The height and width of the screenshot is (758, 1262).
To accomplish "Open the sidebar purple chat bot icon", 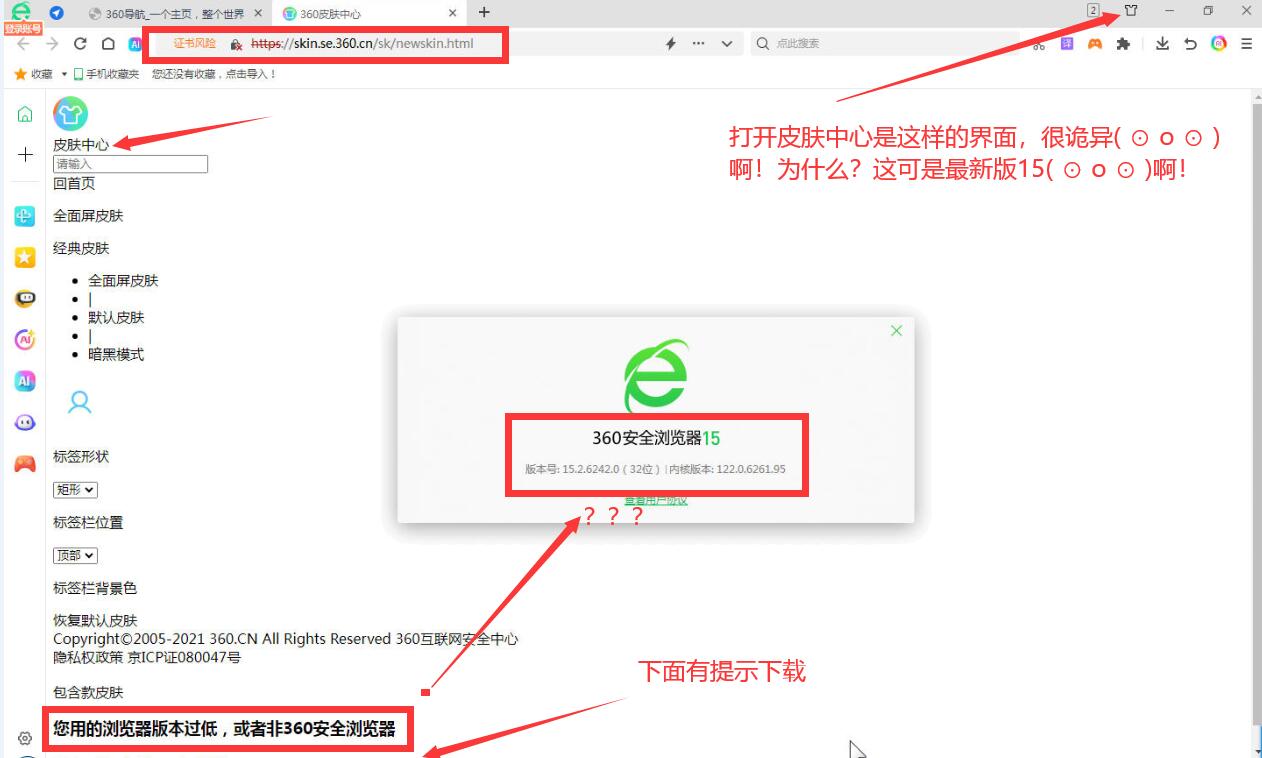I will tap(25, 422).
